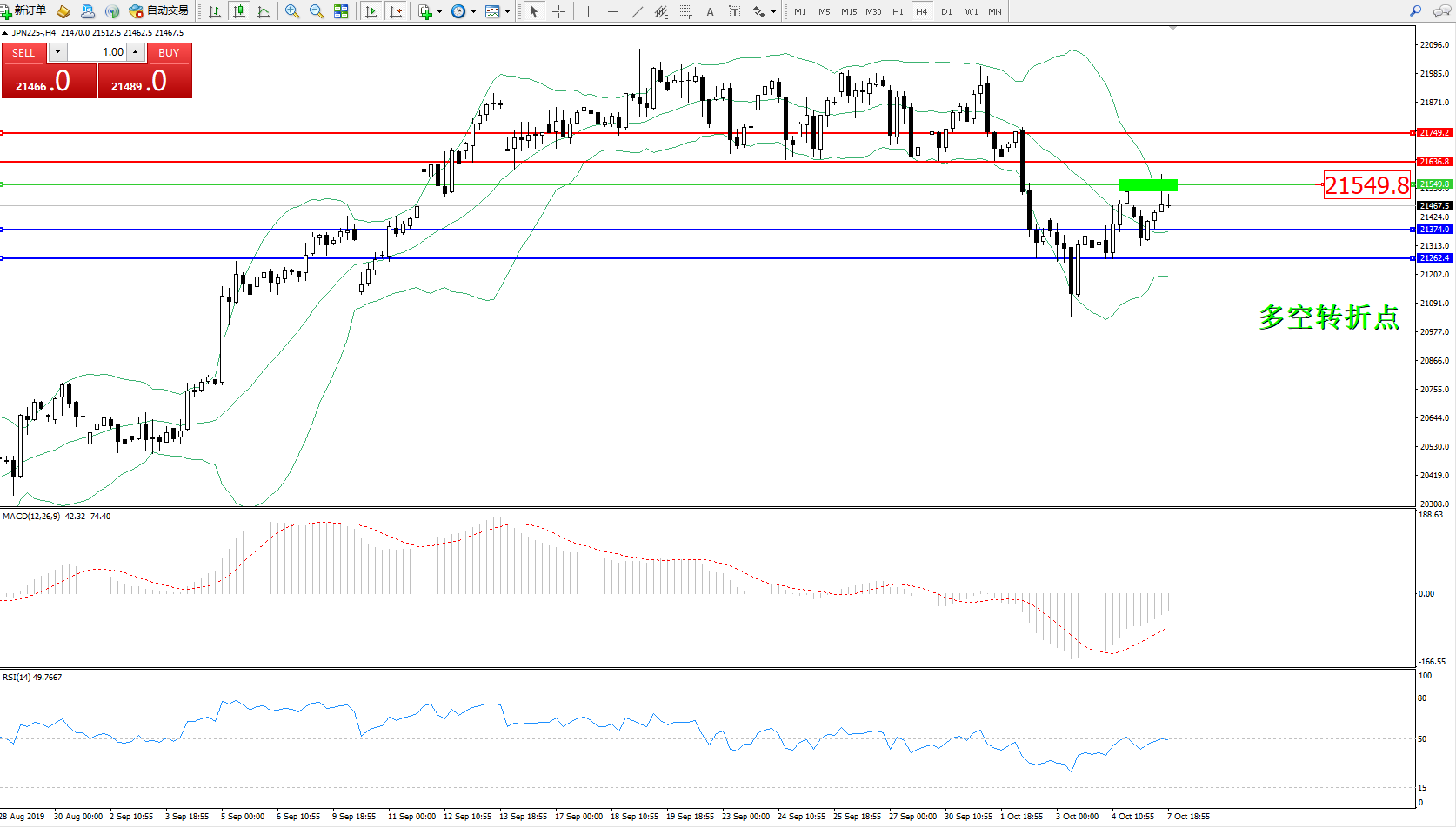The width and height of the screenshot is (1456, 828).
Task: Click the New Order (新订单) button
Action: click(24, 11)
